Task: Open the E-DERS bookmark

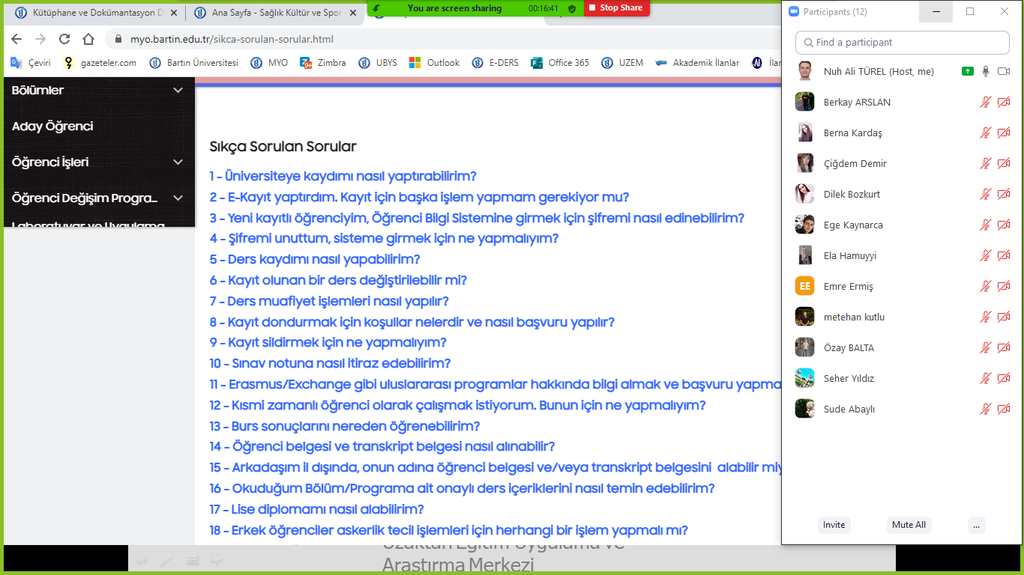Action: point(495,63)
